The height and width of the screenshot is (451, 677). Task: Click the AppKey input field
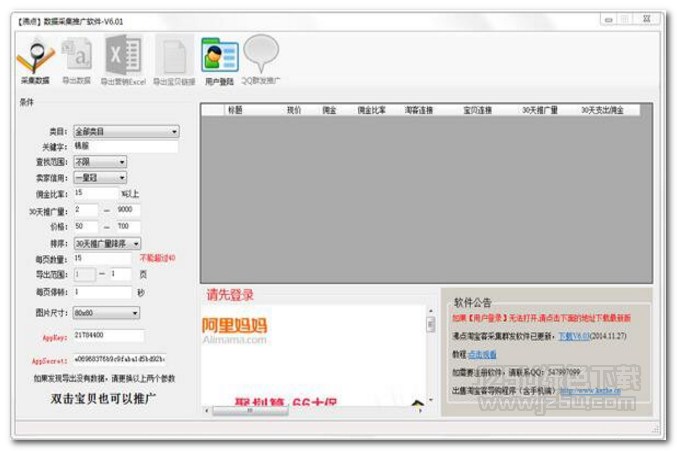[x=108, y=336]
